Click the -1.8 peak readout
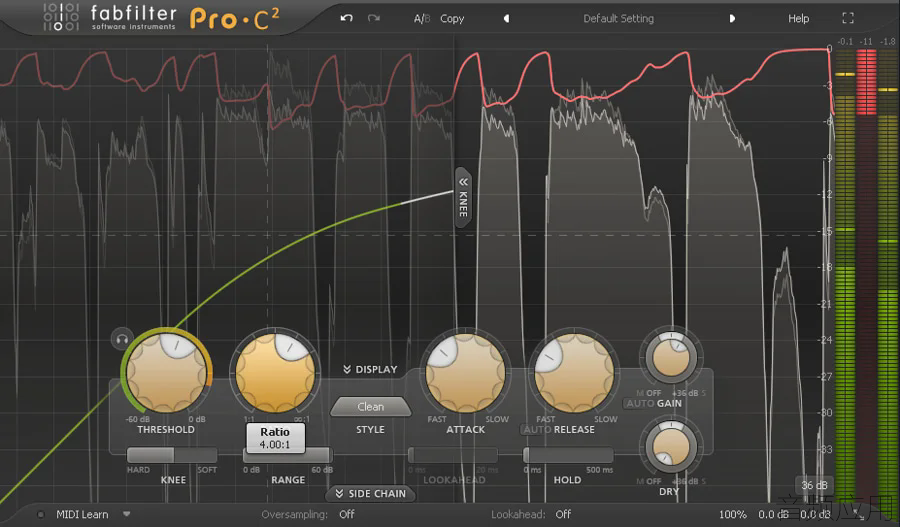900x527 pixels. (x=887, y=41)
